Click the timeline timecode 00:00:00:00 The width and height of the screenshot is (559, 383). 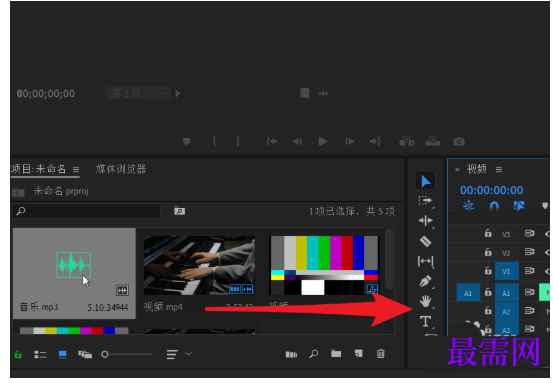[491, 190]
